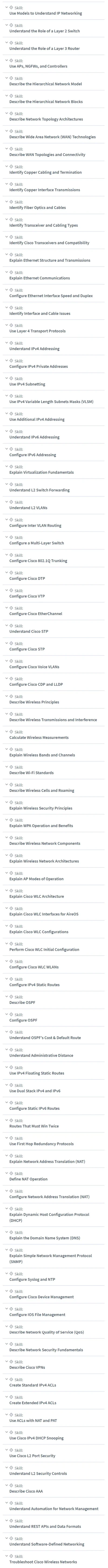Collapse chevron for Configure Cisco STP
The image size is (108, 1568).
pos(5,643)
